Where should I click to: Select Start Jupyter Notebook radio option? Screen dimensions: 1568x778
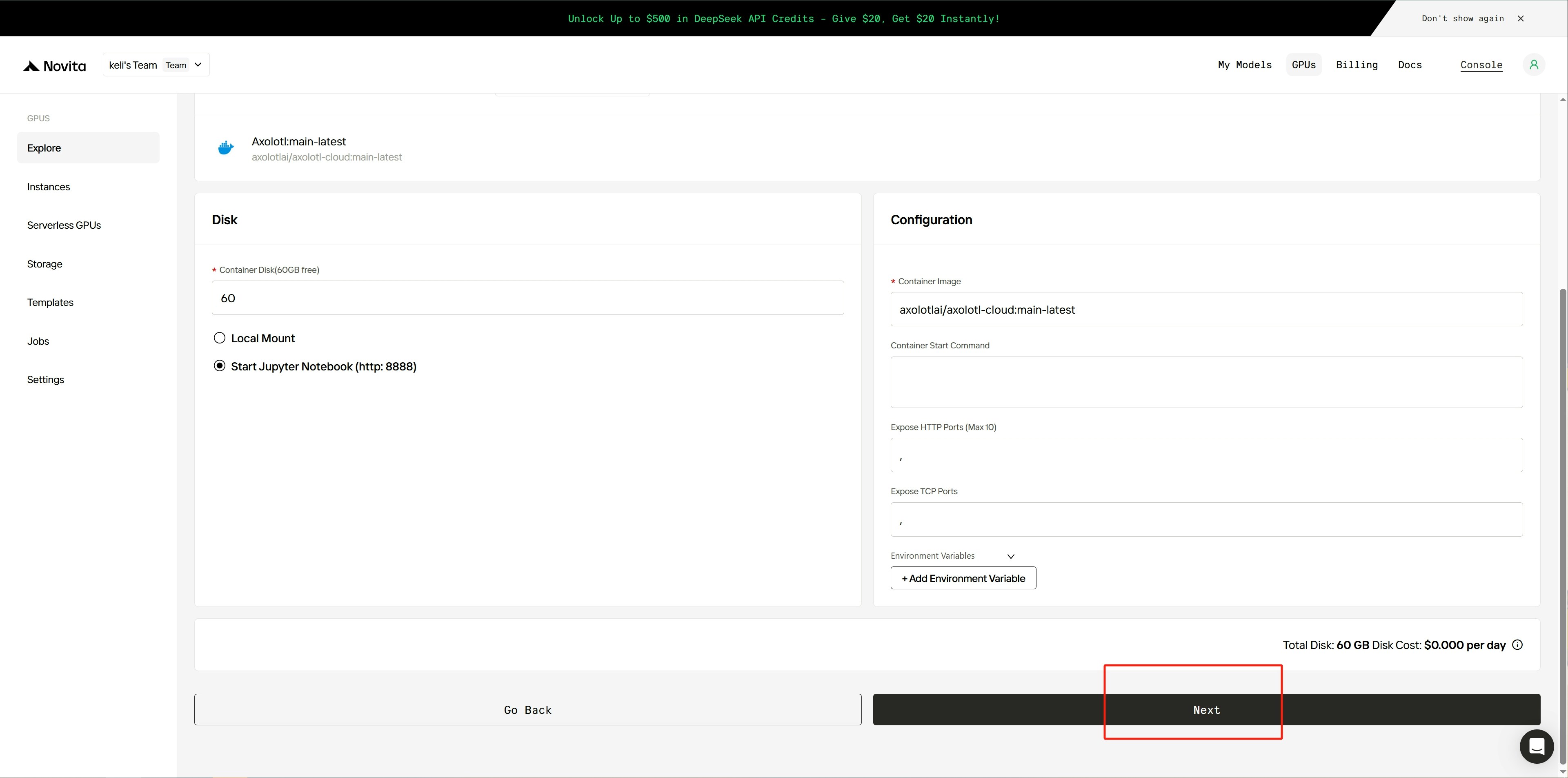(220, 366)
